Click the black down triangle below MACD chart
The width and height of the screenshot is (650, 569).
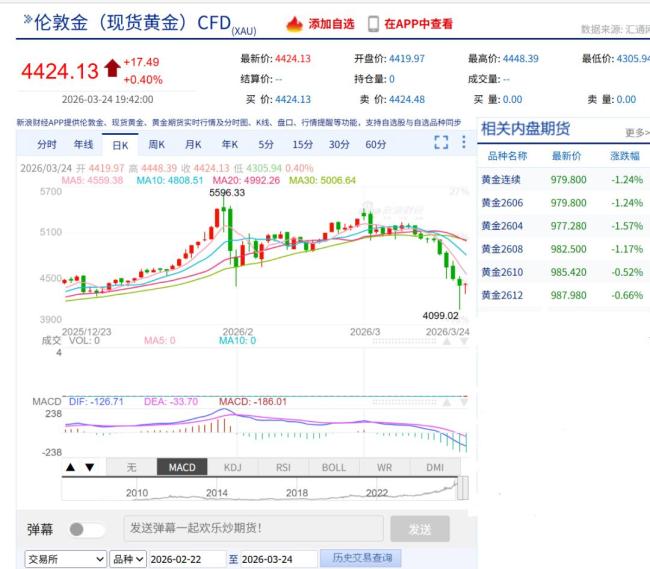(90, 467)
